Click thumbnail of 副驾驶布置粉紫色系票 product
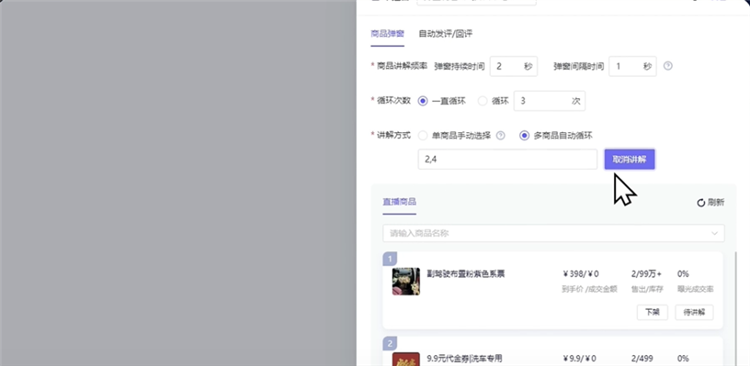This screenshot has height=366, width=750. point(406,281)
